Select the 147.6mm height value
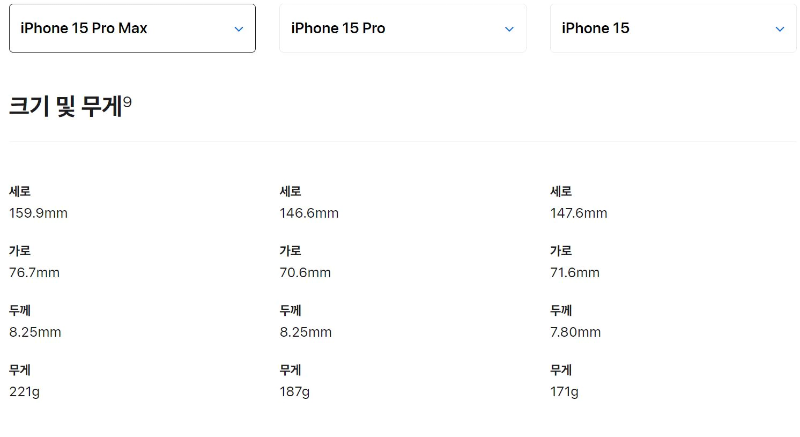This screenshot has height=437, width=800. [579, 213]
